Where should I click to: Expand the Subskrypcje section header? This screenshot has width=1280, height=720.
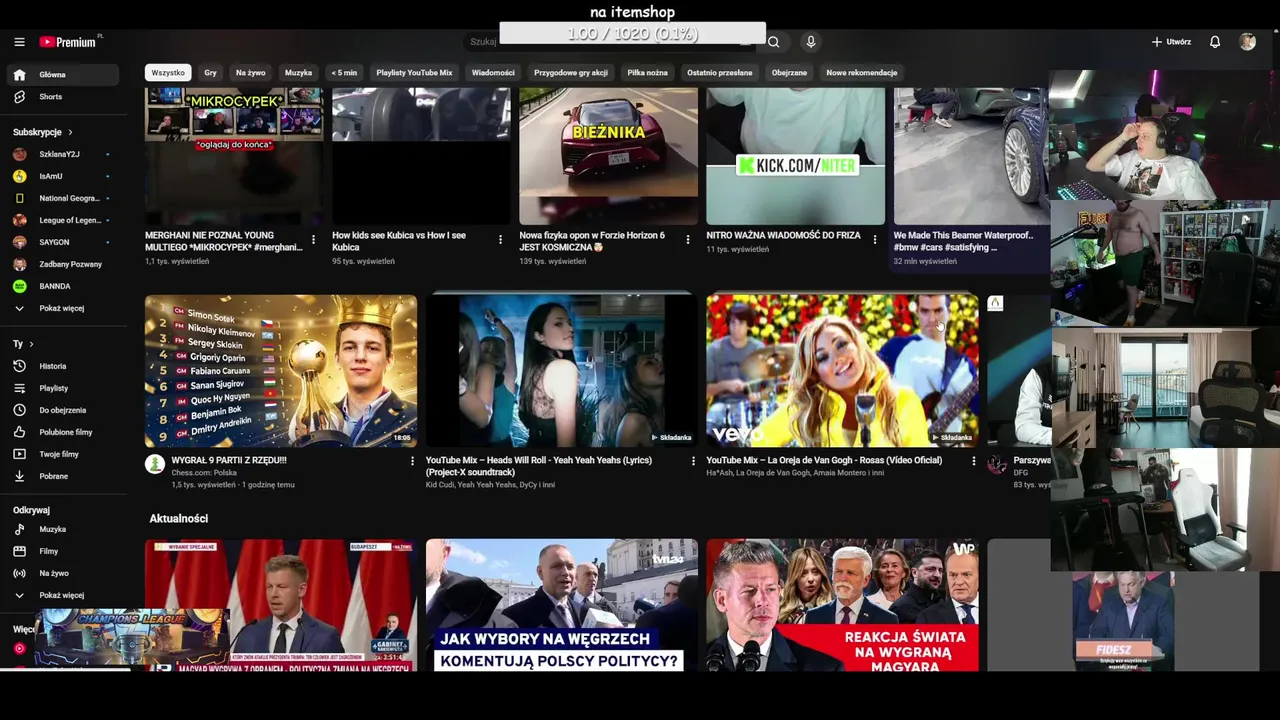click(43, 132)
